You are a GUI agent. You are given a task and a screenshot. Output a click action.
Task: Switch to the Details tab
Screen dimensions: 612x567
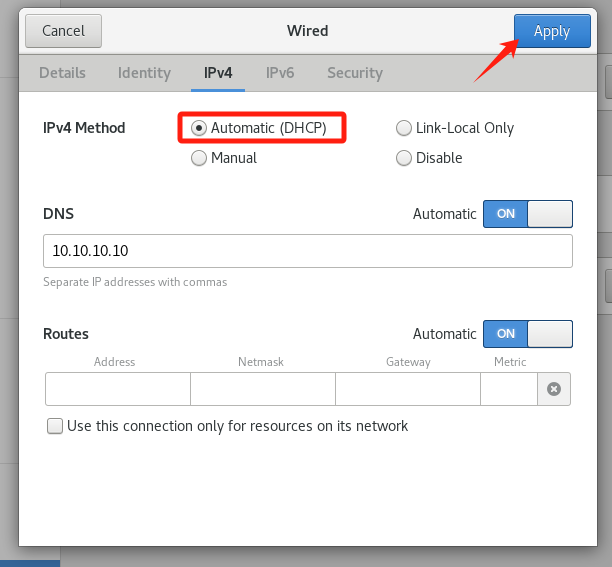point(62,73)
